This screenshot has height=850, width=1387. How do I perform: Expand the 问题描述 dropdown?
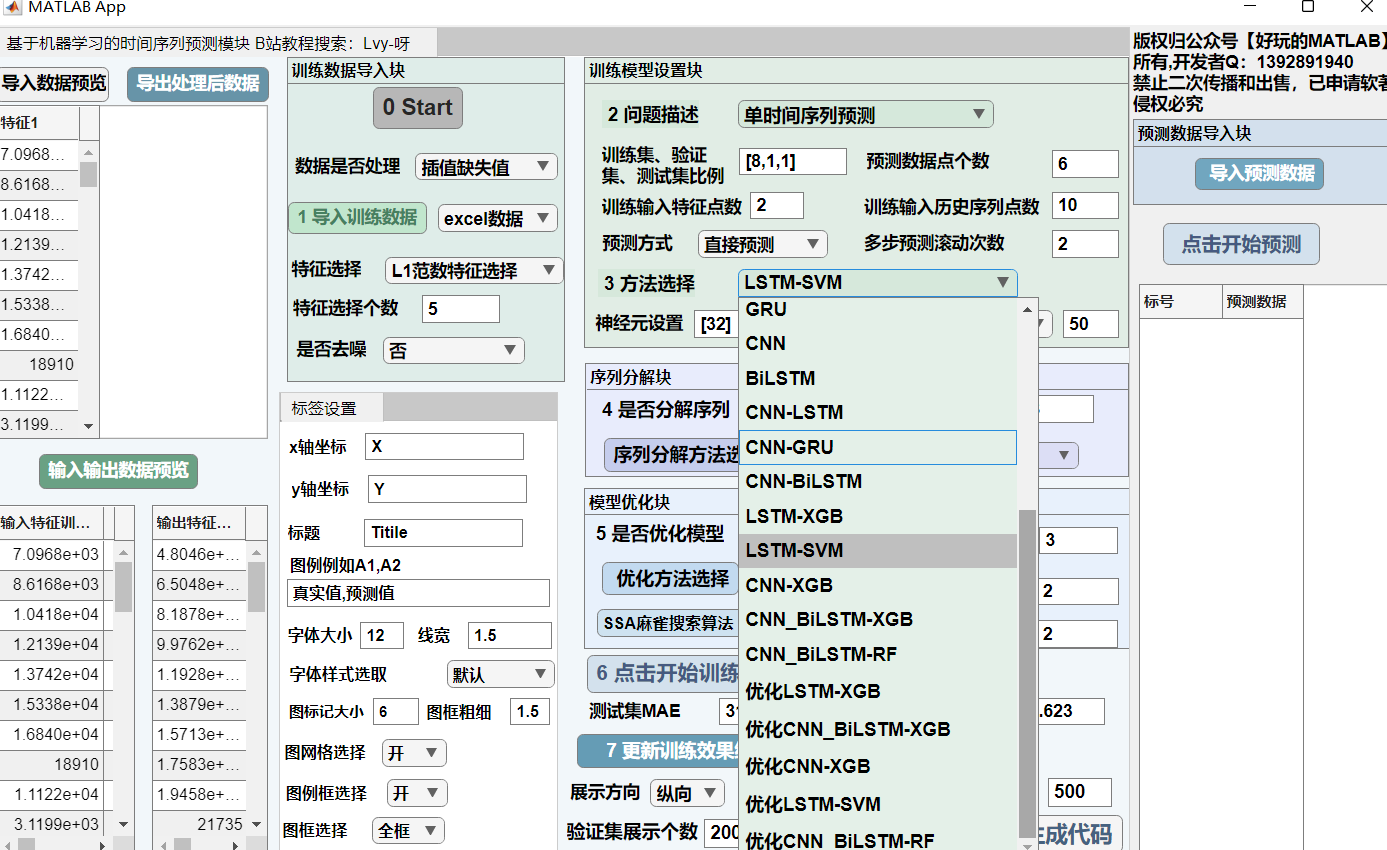pos(865,115)
